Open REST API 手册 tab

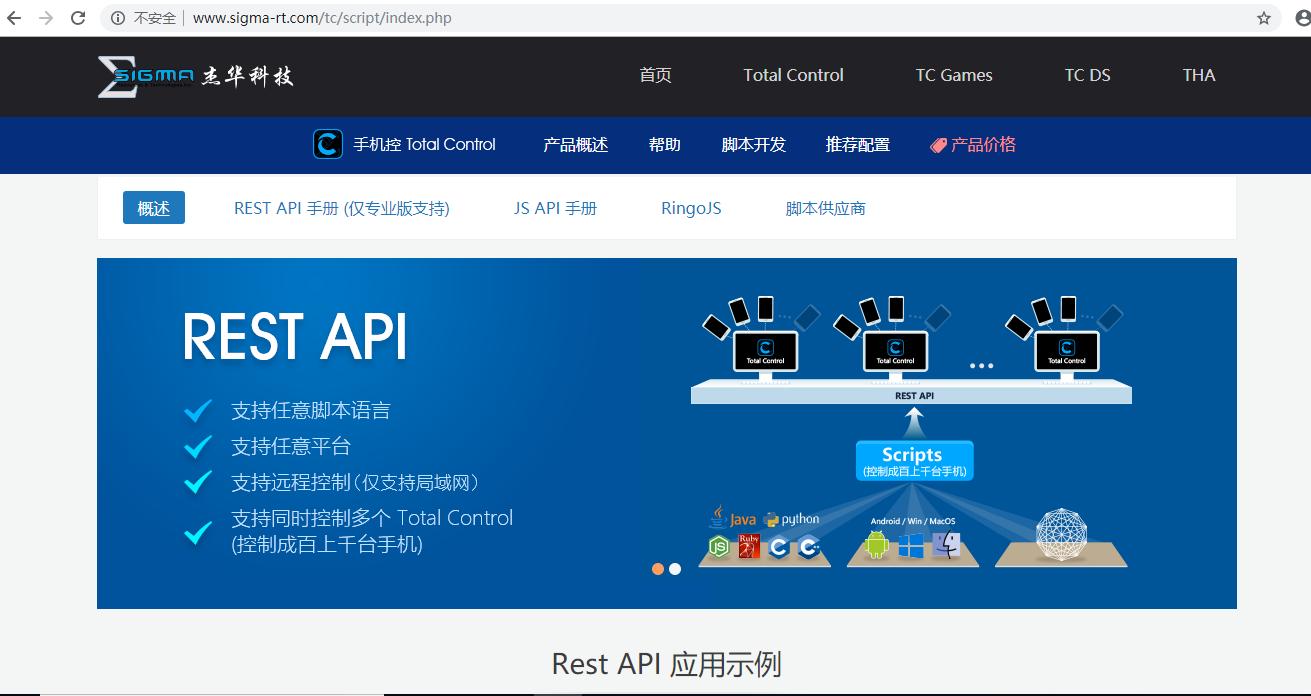coord(342,208)
